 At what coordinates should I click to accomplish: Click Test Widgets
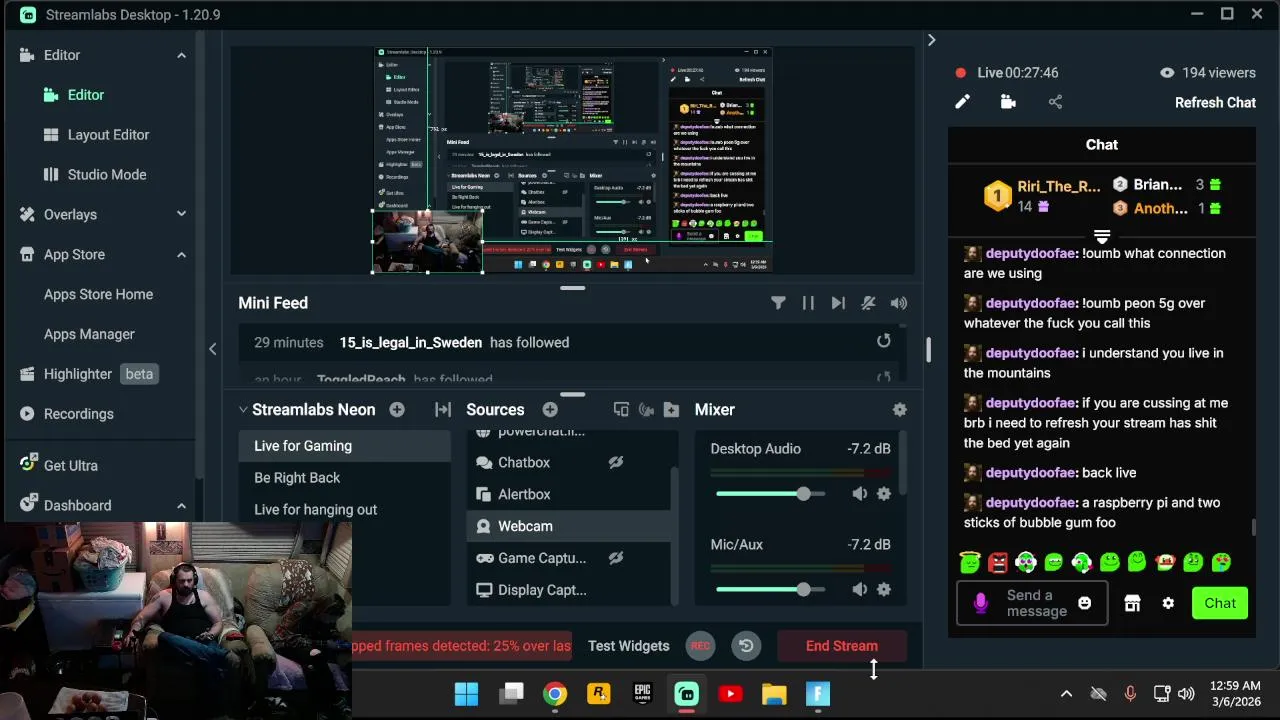(628, 646)
